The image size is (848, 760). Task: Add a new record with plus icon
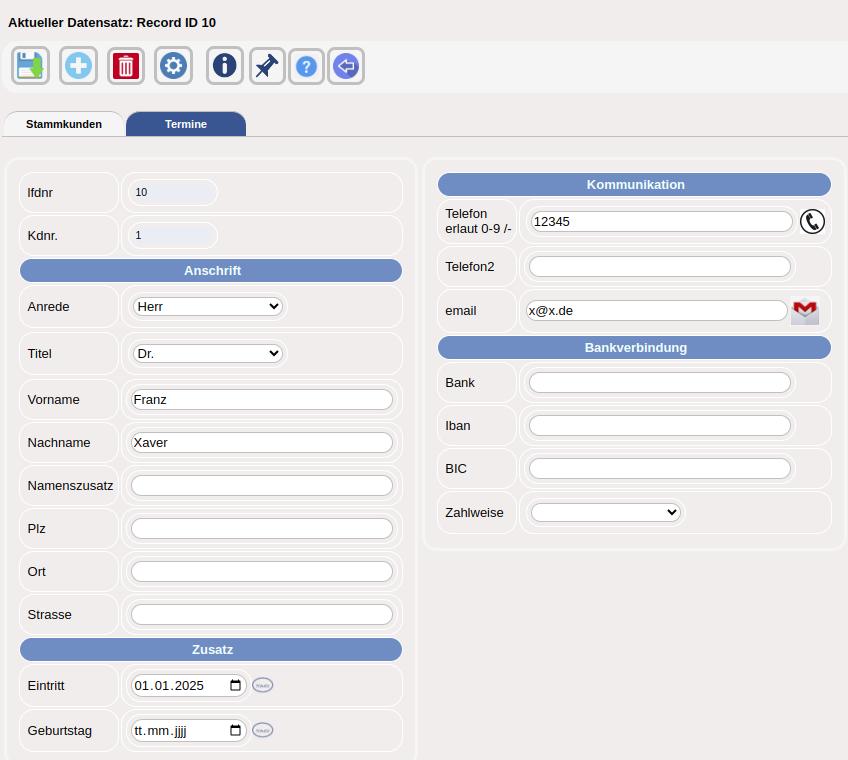coord(78,66)
